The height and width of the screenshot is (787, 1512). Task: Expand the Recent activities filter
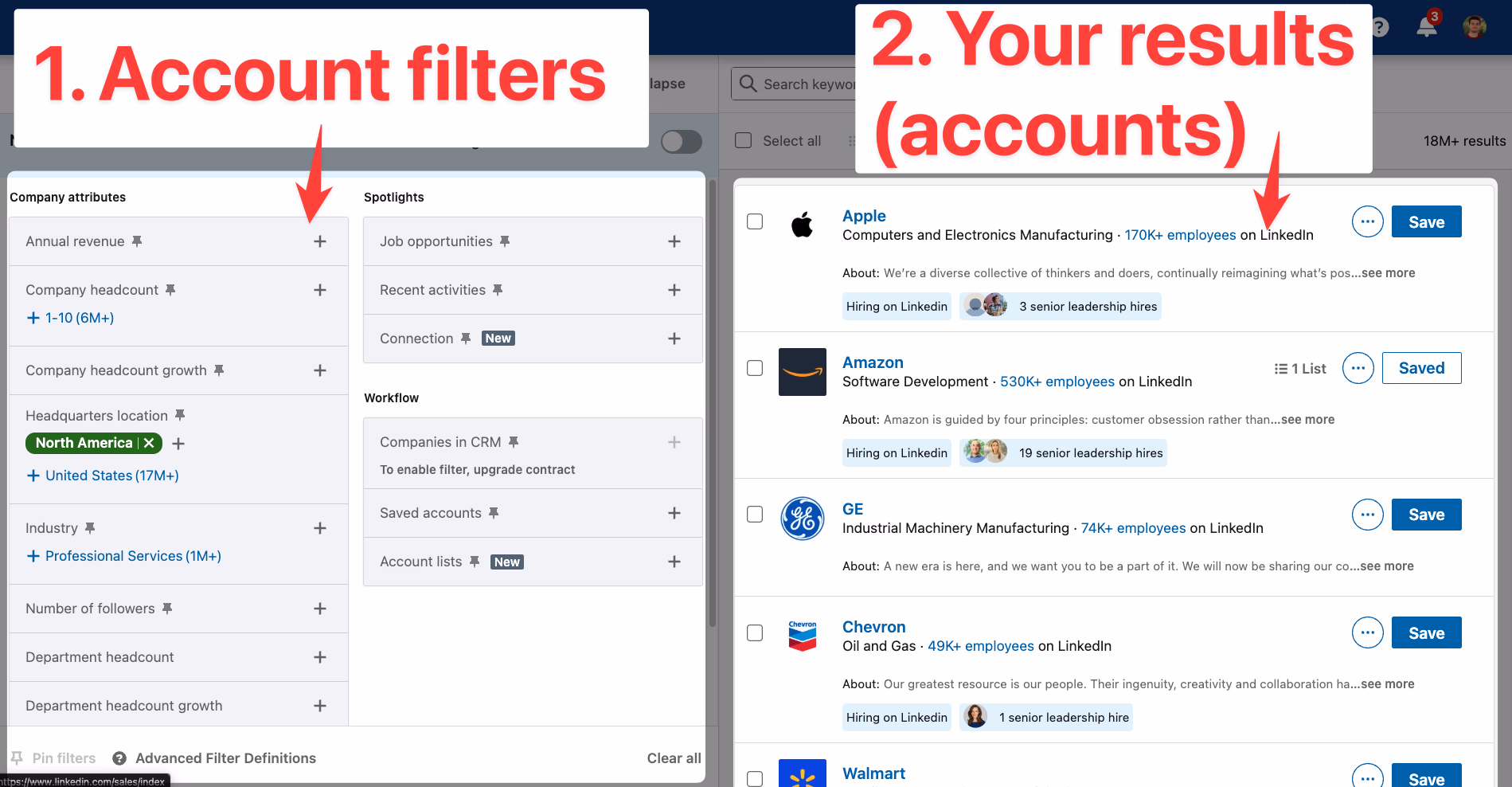674,290
